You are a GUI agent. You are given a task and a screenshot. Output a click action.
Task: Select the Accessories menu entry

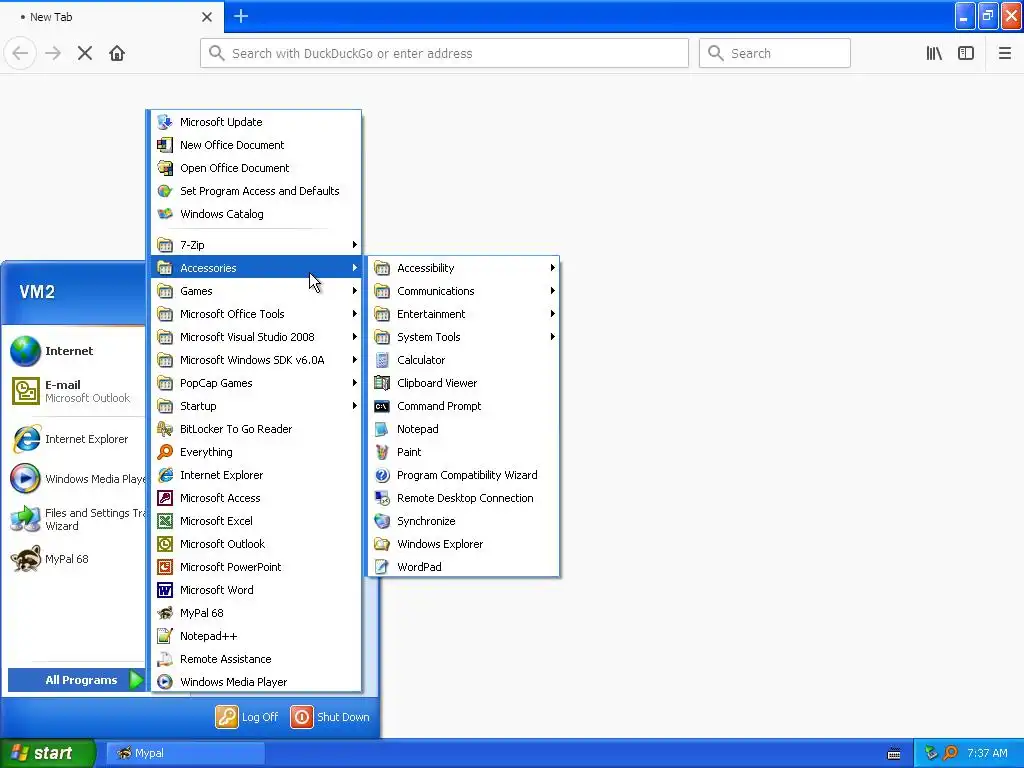coord(256,268)
